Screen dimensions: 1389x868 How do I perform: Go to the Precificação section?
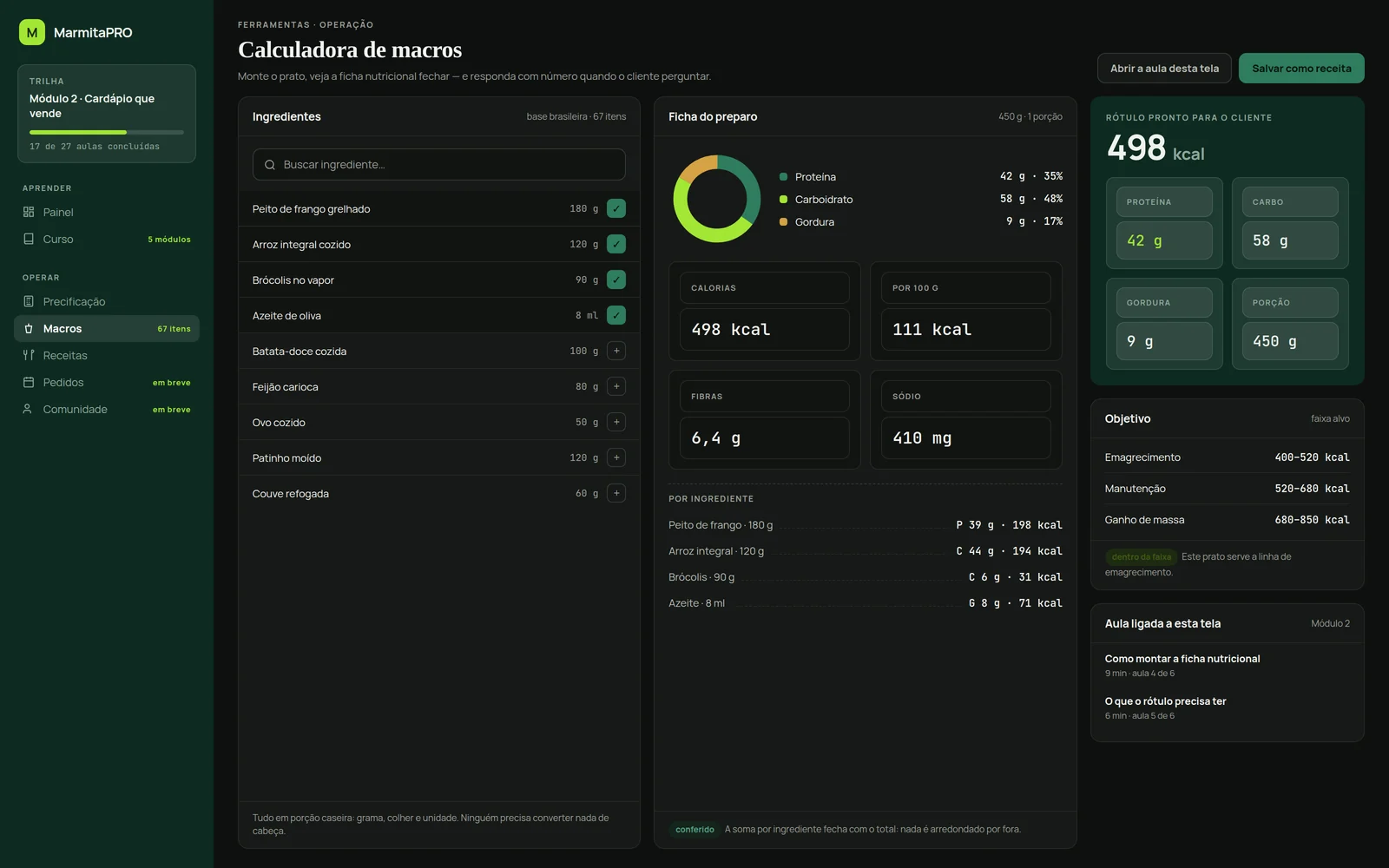coord(107,301)
